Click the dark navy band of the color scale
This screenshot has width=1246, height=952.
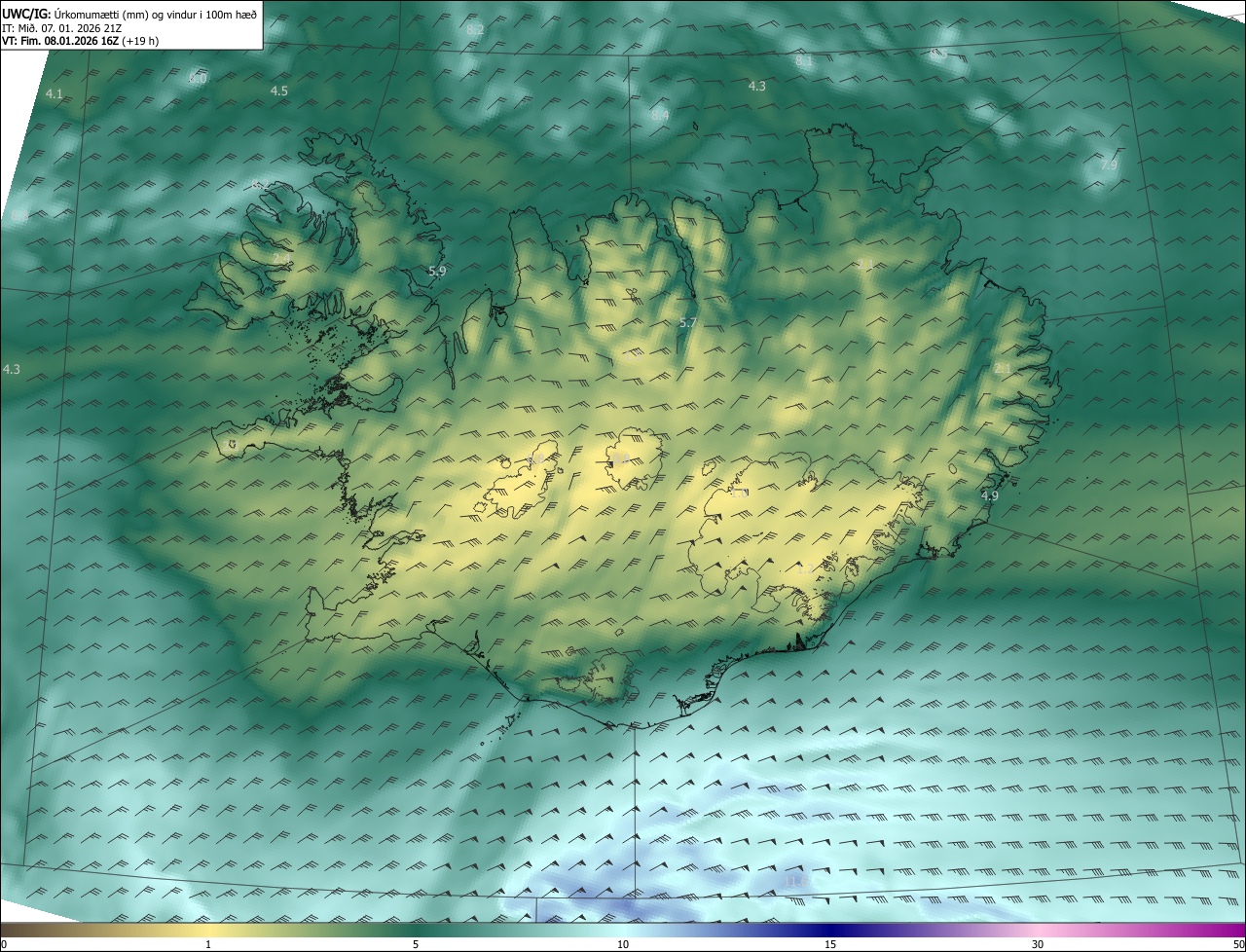[x=832, y=931]
